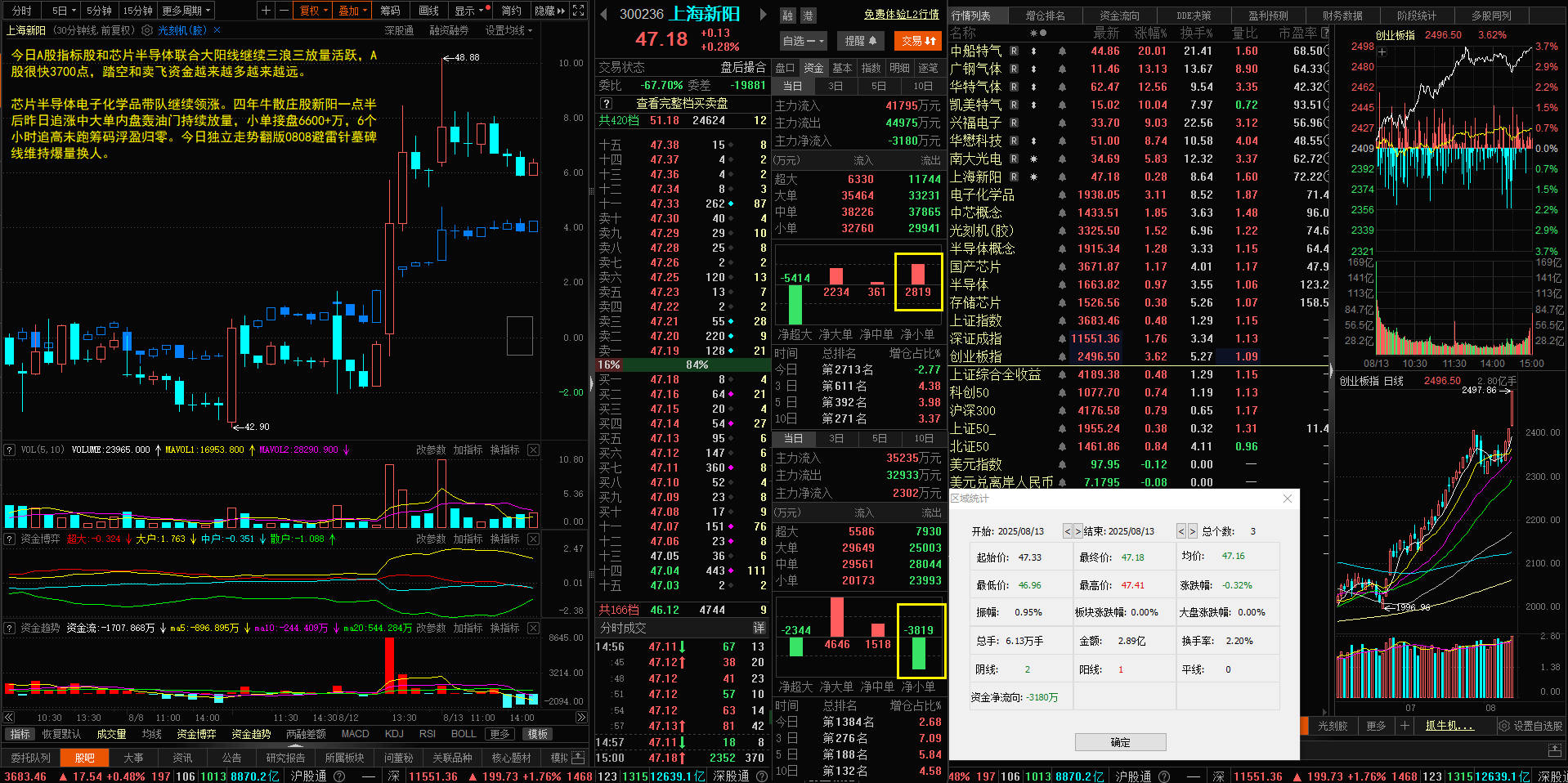This screenshot has height=783, width=1568.
Task: Switch upper fund-flow view to 3日
Action: coord(836,86)
